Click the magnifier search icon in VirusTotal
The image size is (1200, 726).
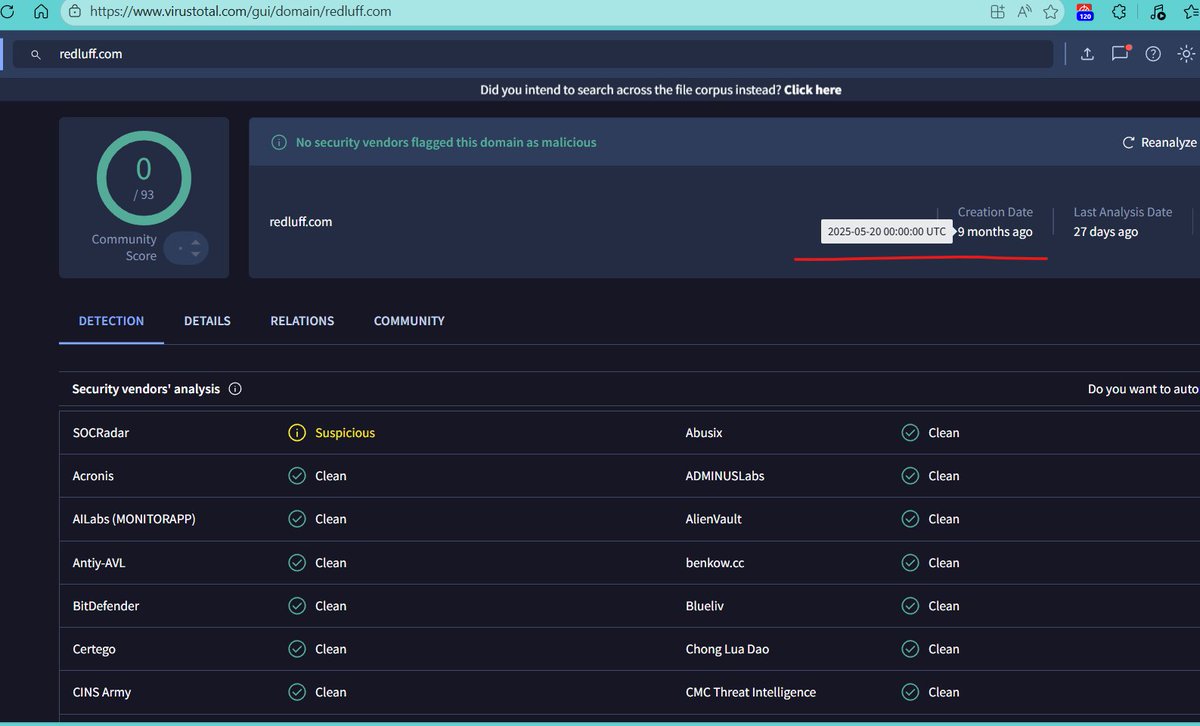point(36,54)
